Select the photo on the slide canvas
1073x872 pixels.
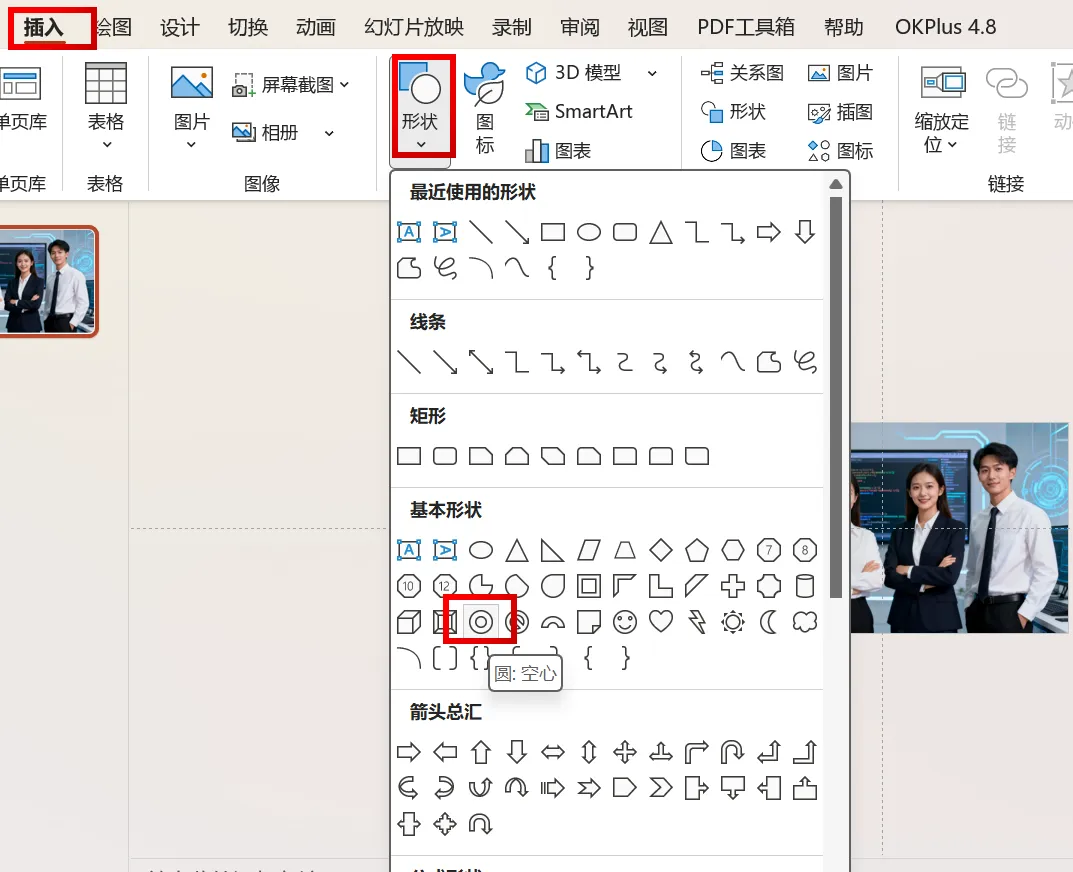click(x=959, y=527)
